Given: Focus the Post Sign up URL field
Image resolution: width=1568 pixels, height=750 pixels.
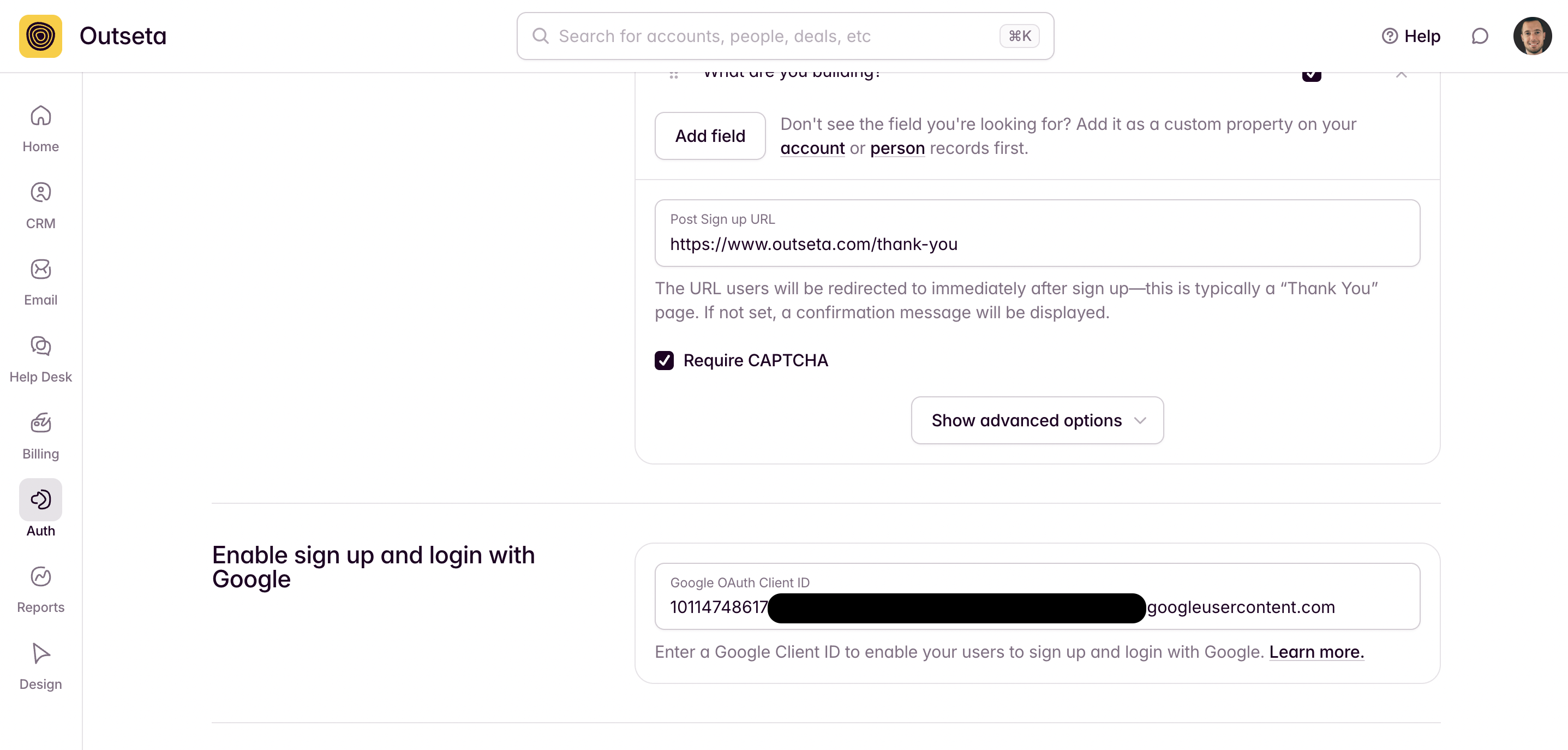Looking at the screenshot, I should (1037, 233).
